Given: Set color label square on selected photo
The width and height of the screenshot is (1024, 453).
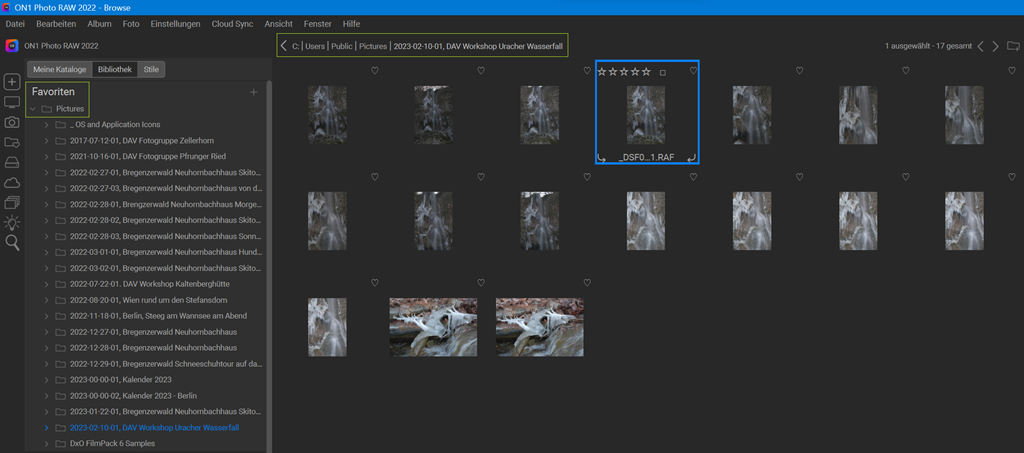Looking at the screenshot, I should [663, 72].
